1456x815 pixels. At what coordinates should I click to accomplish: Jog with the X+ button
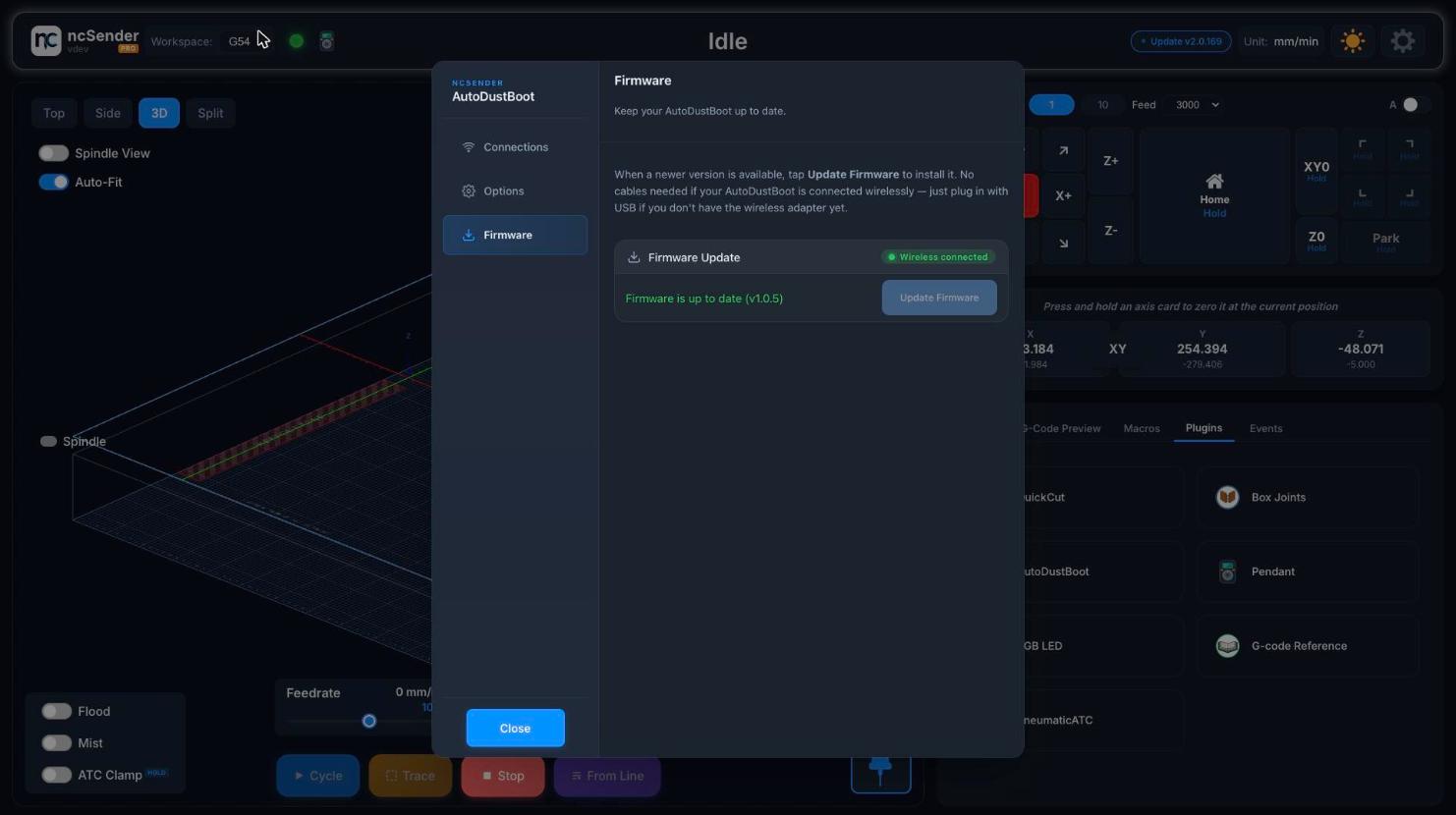click(x=1063, y=195)
